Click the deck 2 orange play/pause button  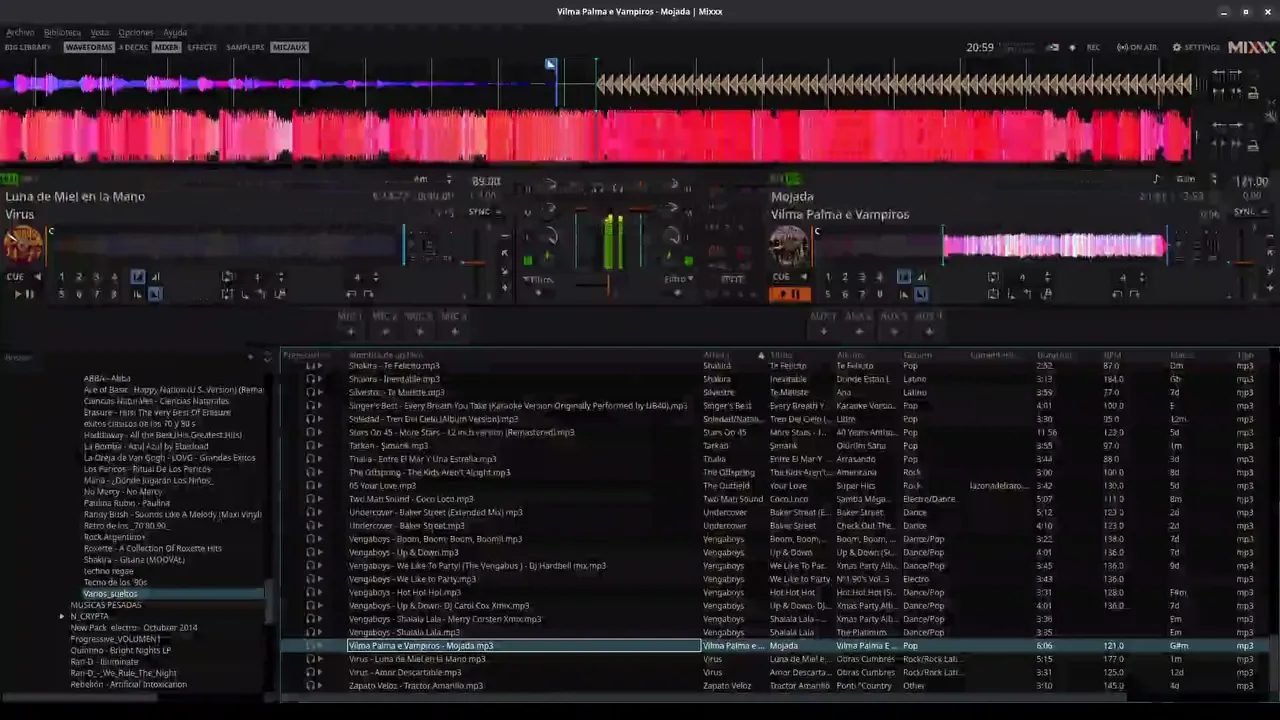tap(789, 294)
